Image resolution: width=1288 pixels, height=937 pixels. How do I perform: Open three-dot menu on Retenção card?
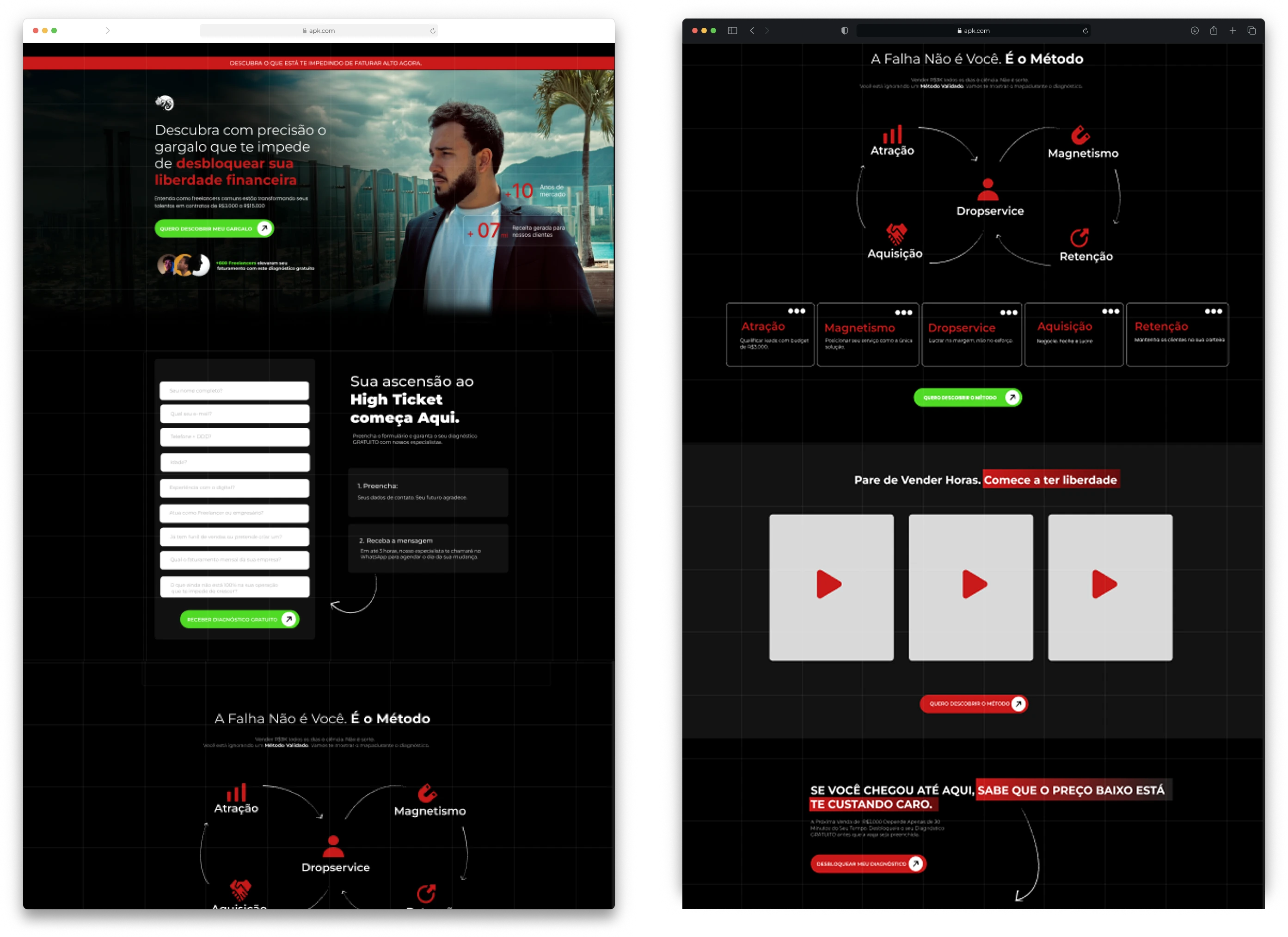point(1213,311)
